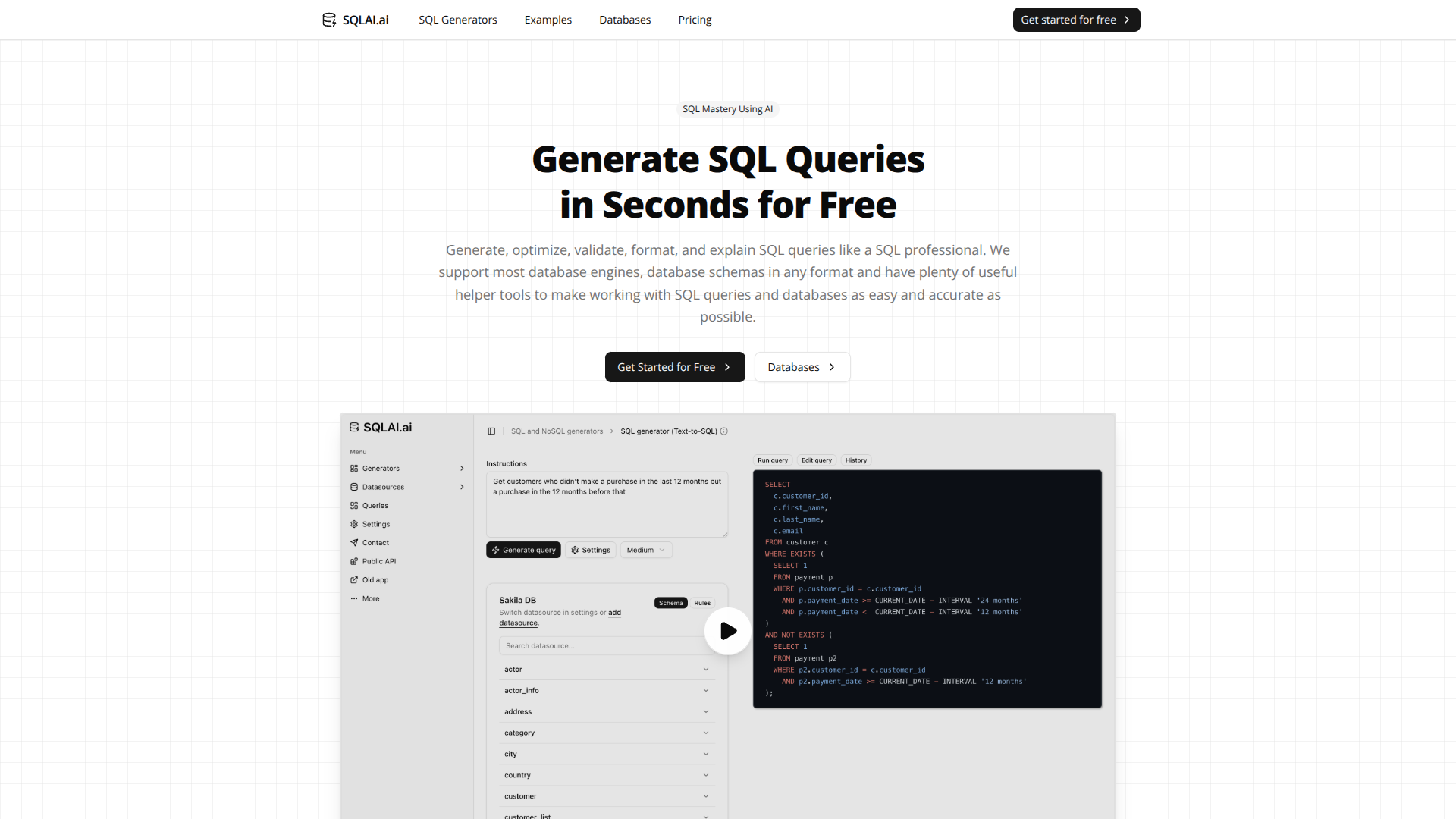Click the Old app external link icon
This screenshot has width=1456, height=819.
(x=354, y=580)
